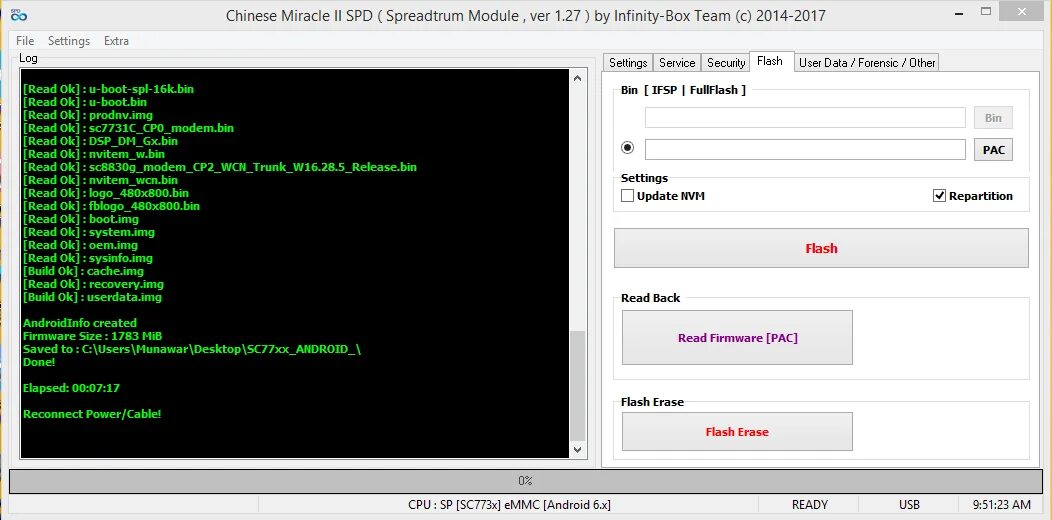Viewport: 1052px width, 520px height.
Task: Click the Flash Erase button
Action: [x=737, y=431]
